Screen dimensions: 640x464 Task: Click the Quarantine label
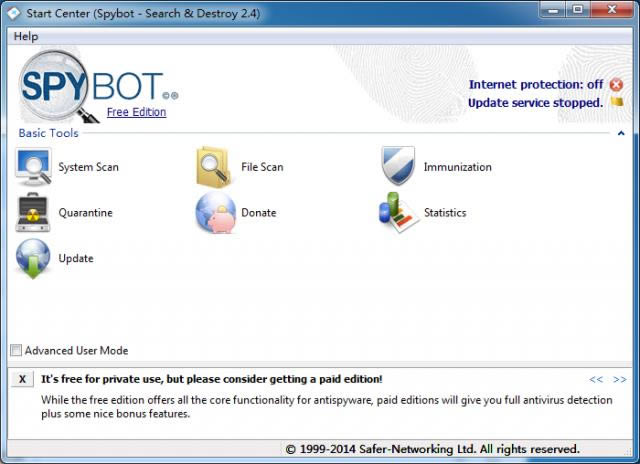[85, 213]
